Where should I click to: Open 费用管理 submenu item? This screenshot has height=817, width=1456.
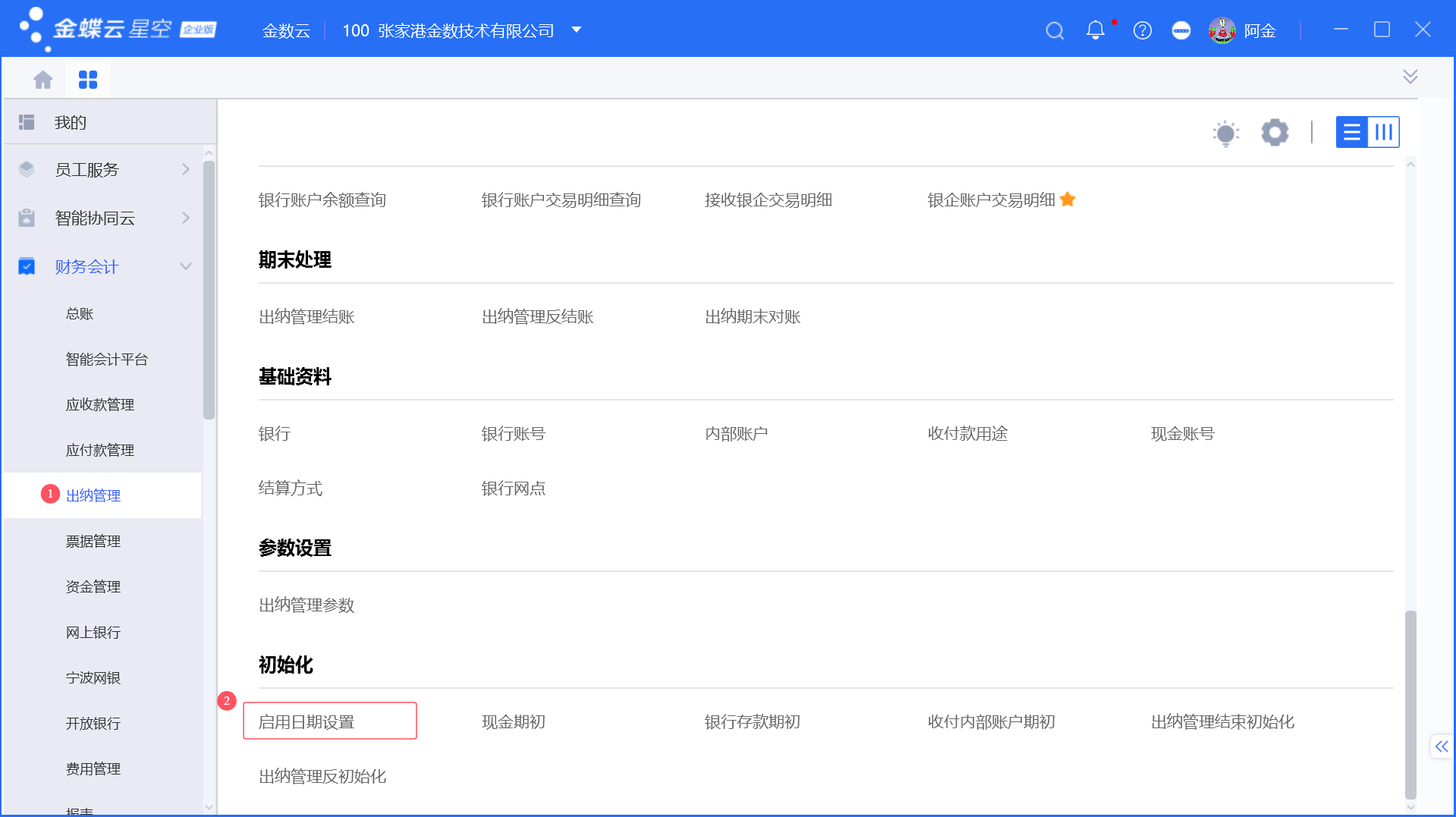click(93, 768)
